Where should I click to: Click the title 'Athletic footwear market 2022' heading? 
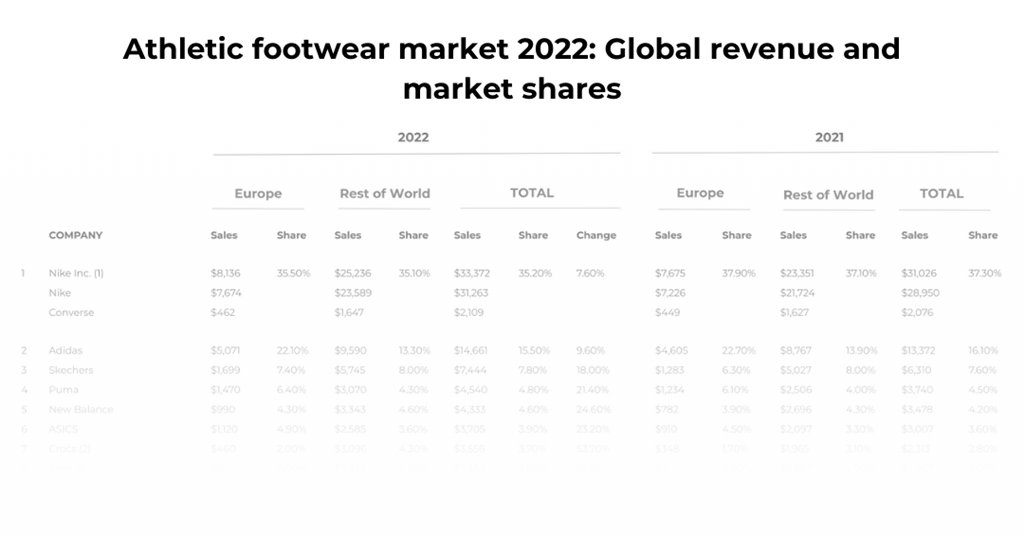(511, 68)
